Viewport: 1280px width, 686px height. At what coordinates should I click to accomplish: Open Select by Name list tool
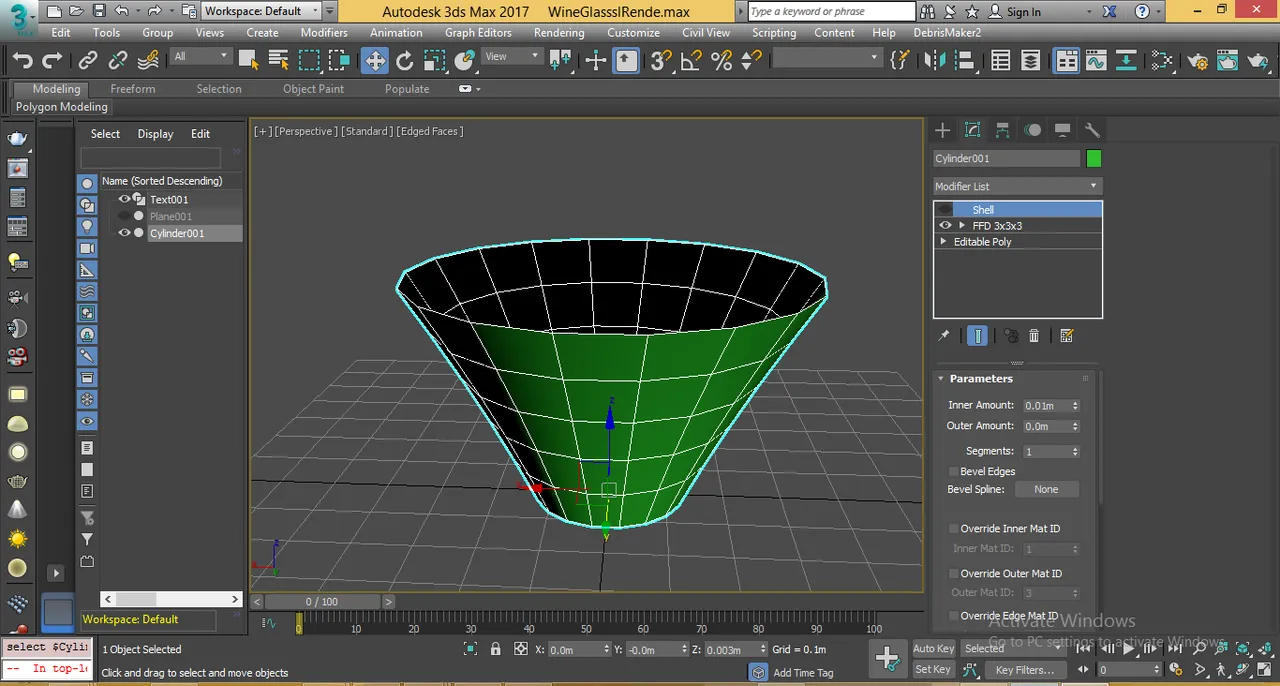279,61
